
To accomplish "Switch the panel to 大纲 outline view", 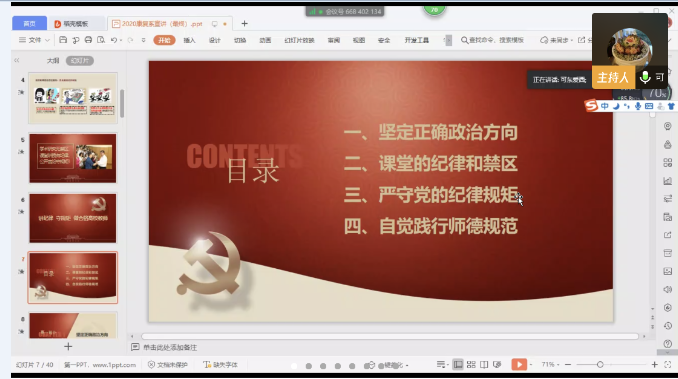I will [53, 61].
